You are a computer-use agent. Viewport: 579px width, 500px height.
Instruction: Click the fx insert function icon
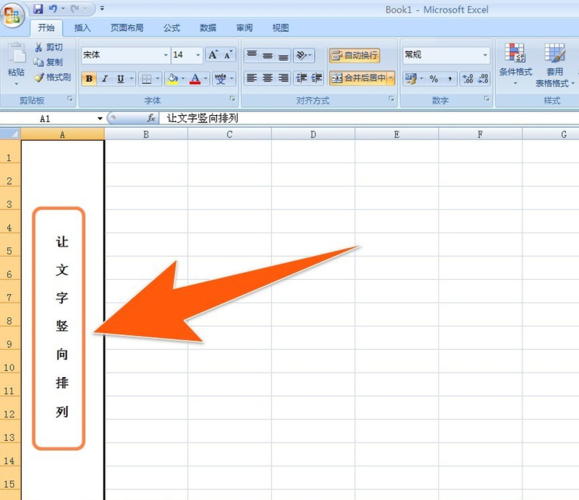tap(151, 118)
